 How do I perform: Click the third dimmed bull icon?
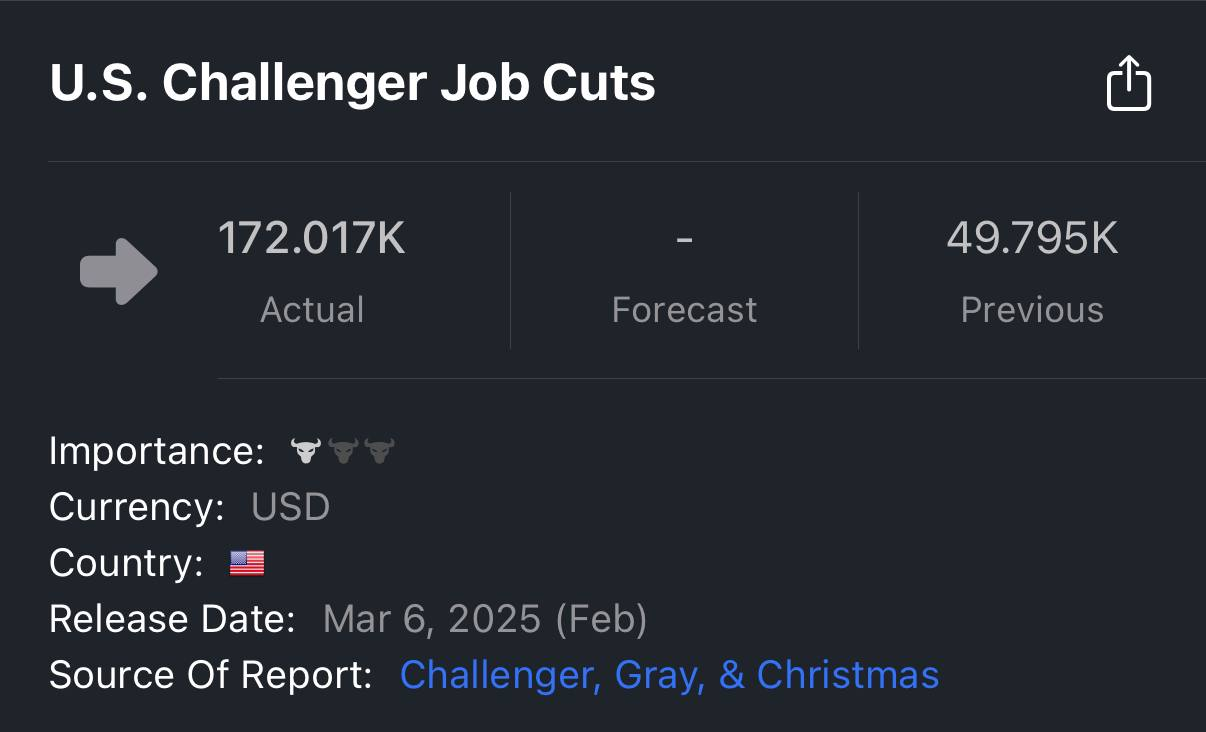coord(380,451)
